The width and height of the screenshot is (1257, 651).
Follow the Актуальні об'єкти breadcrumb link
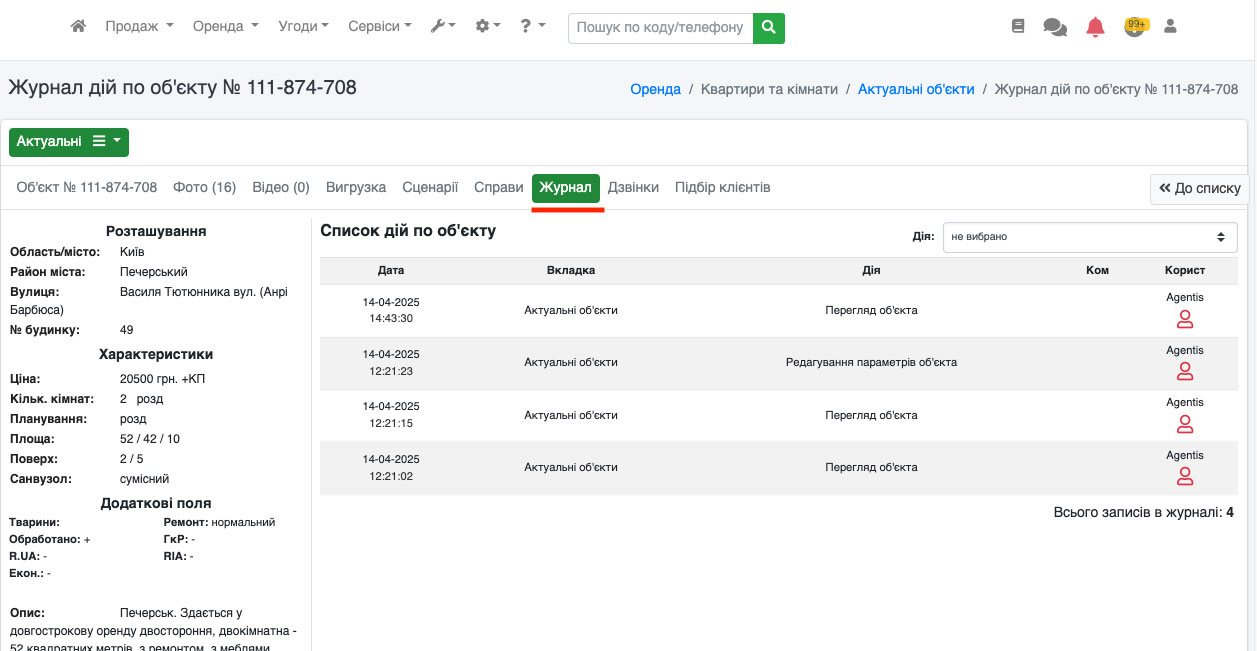click(x=916, y=89)
